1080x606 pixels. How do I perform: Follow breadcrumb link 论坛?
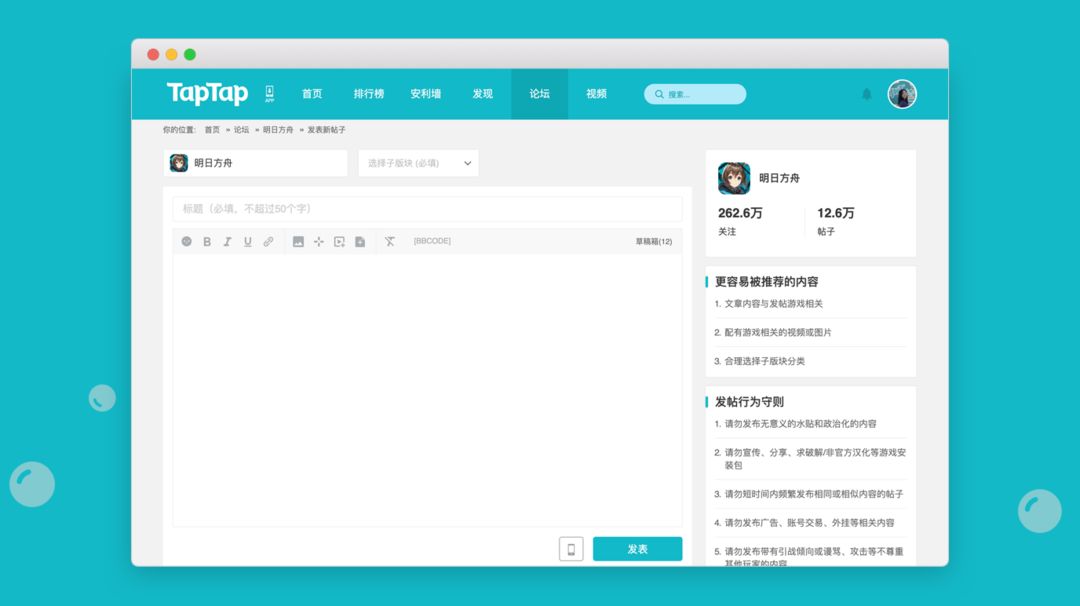pos(241,129)
